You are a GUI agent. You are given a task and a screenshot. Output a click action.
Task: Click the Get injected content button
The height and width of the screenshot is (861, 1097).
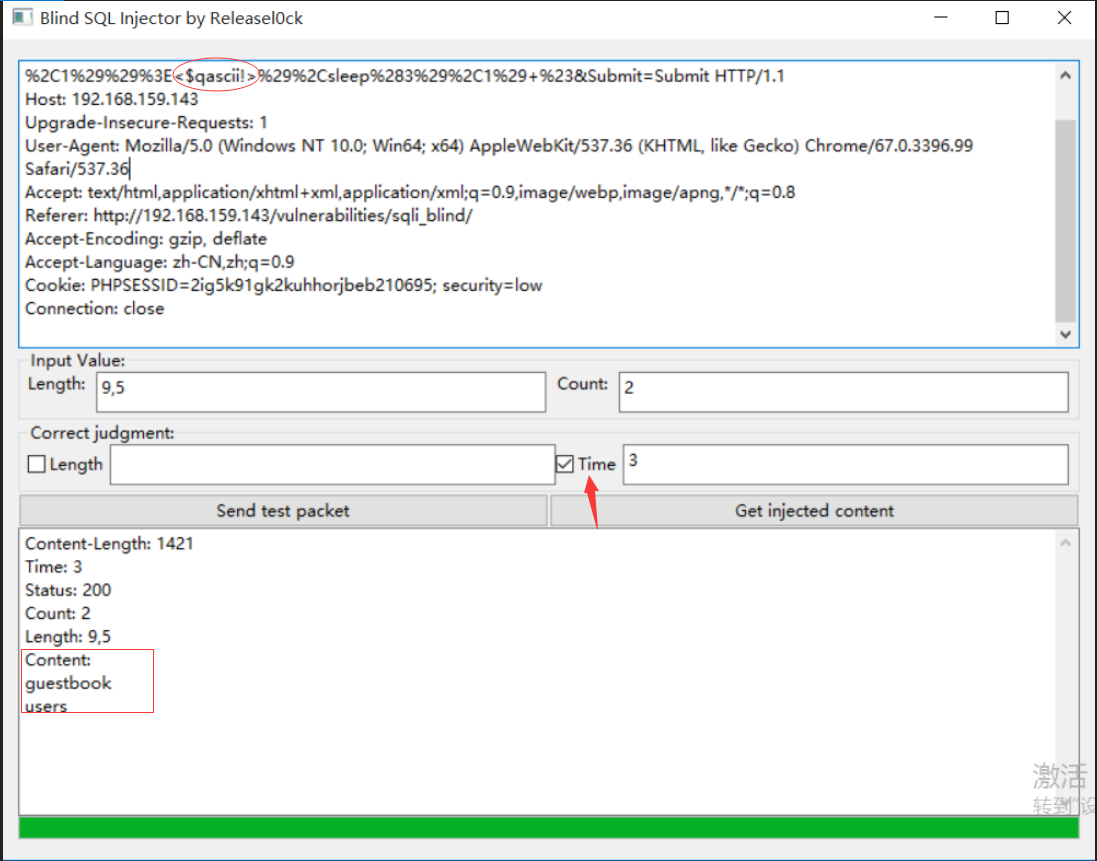pos(814,511)
